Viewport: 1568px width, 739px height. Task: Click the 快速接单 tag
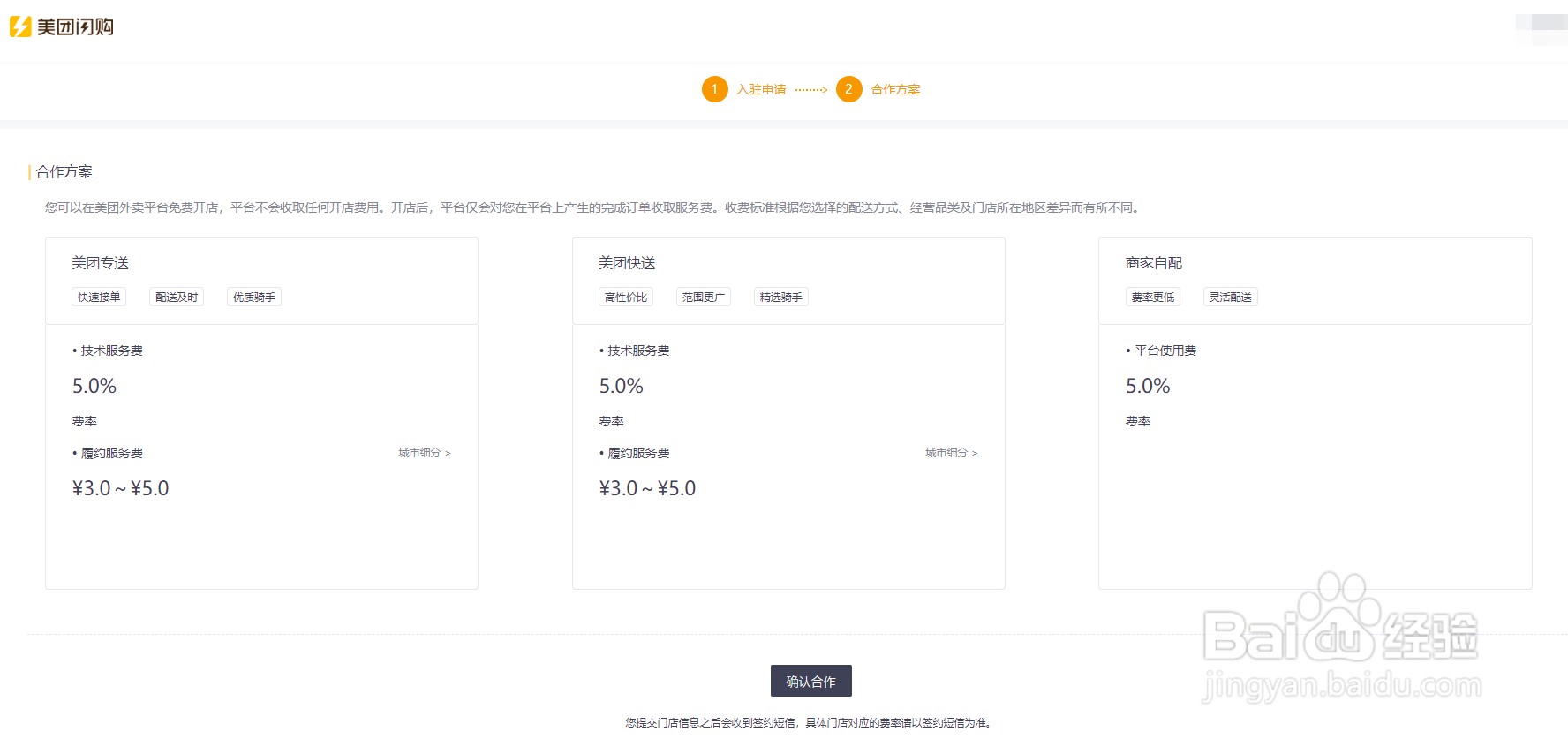point(99,298)
